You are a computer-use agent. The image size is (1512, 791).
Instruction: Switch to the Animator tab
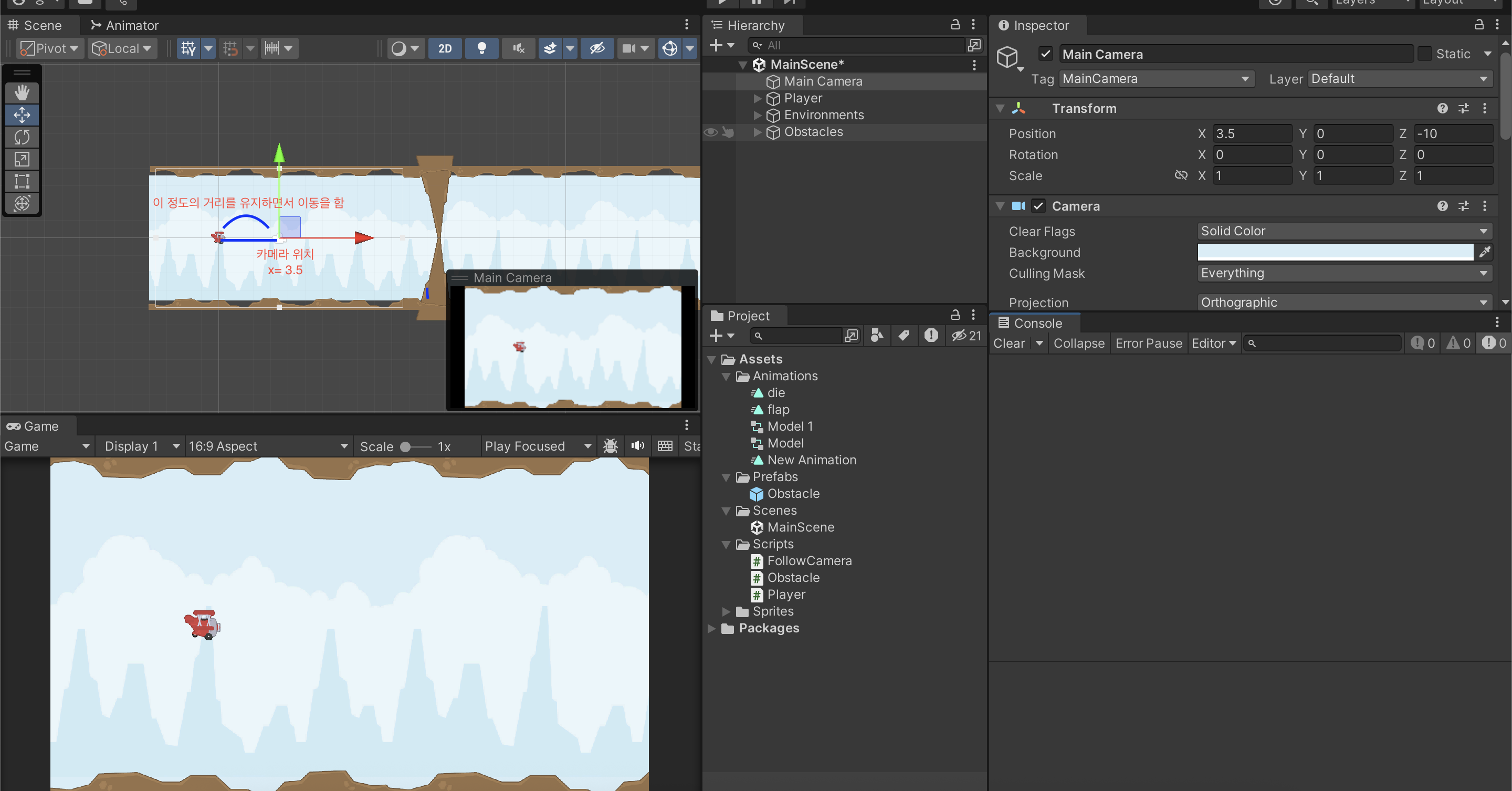(x=124, y=25)
